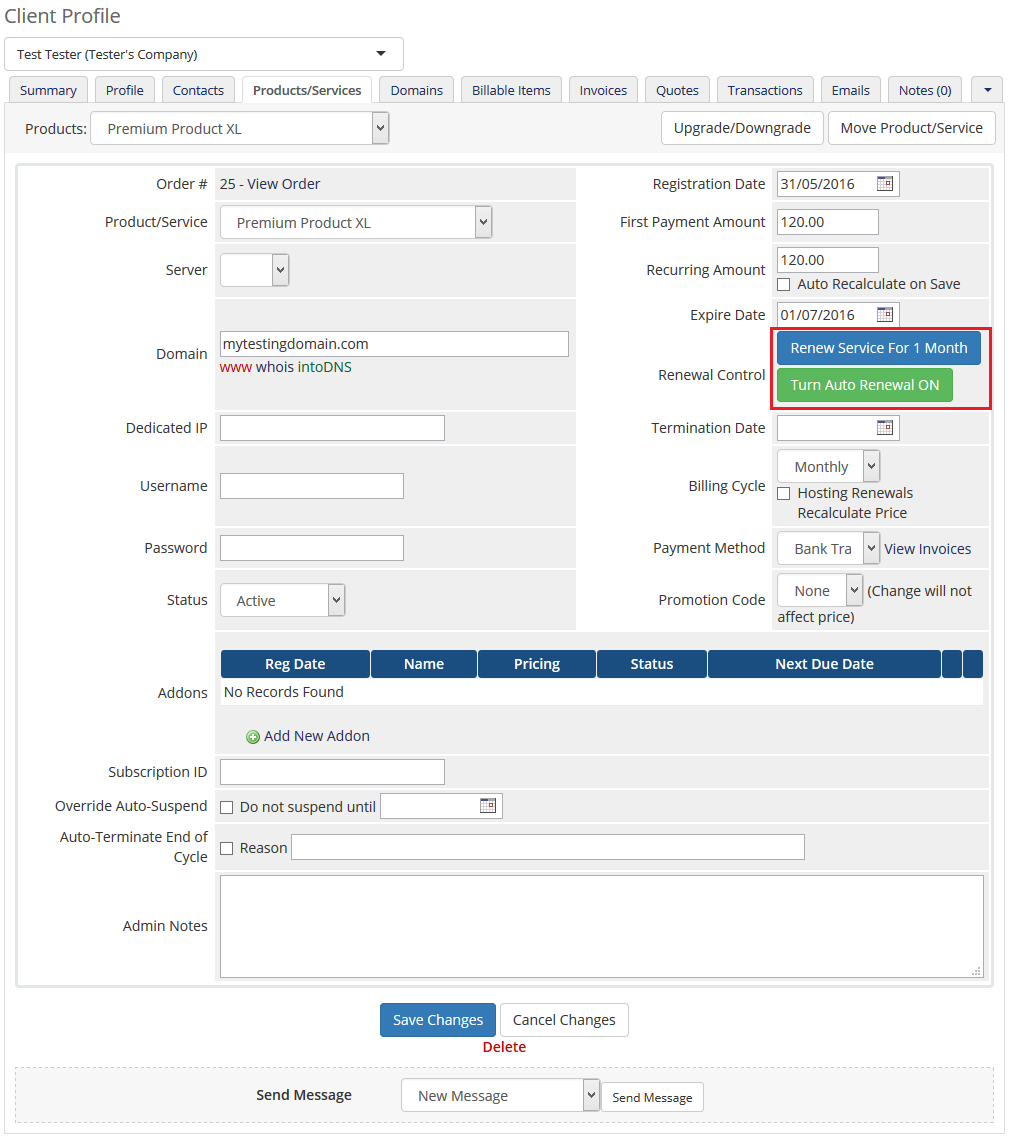Image resolution: width=1011 pixels, height=1140 pixels.
Task: Click the Next Due Date column header
Action: (x=824, y=664)
